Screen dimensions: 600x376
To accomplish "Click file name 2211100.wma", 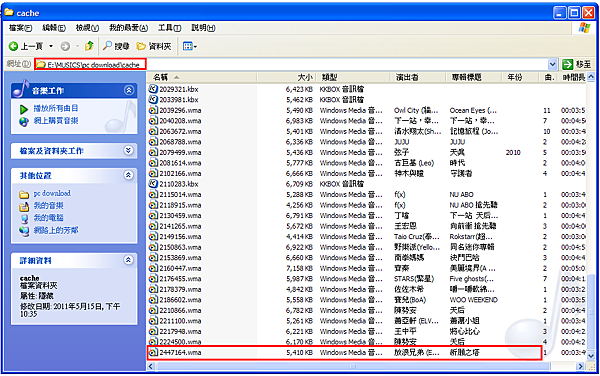I will point(180,321).
